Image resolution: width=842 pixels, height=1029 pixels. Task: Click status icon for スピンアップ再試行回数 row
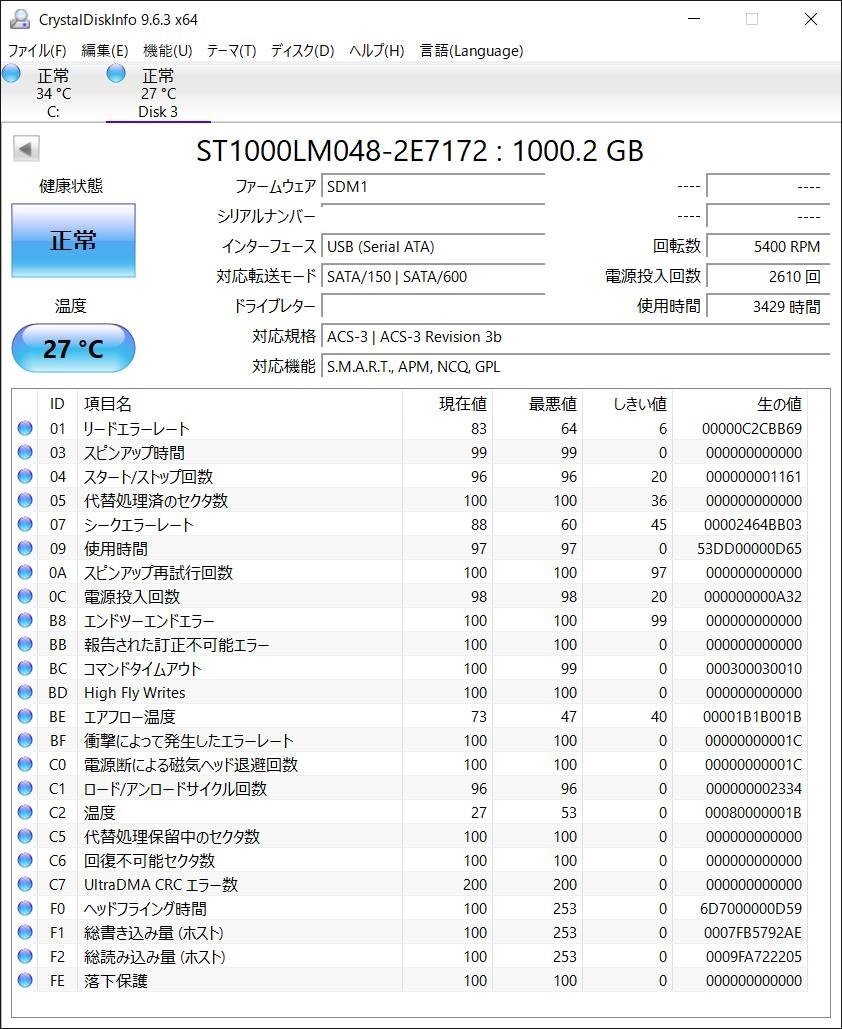point(25,572)
